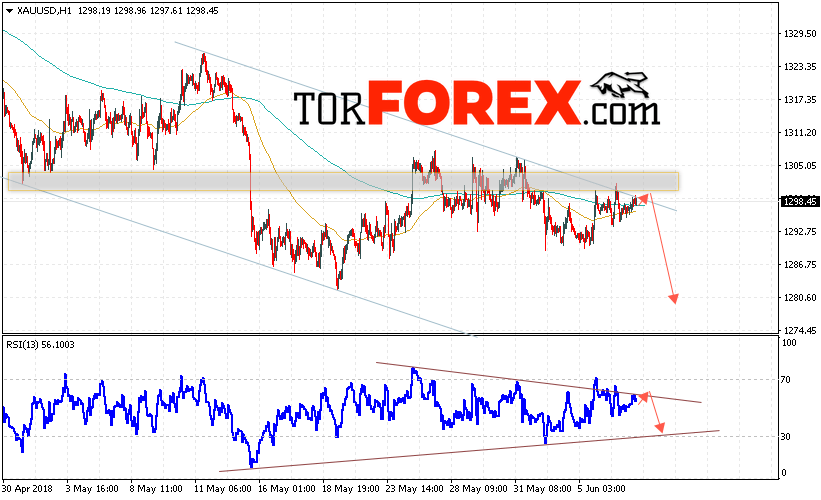Select the 5 Jun 03:00 time label

602,488
